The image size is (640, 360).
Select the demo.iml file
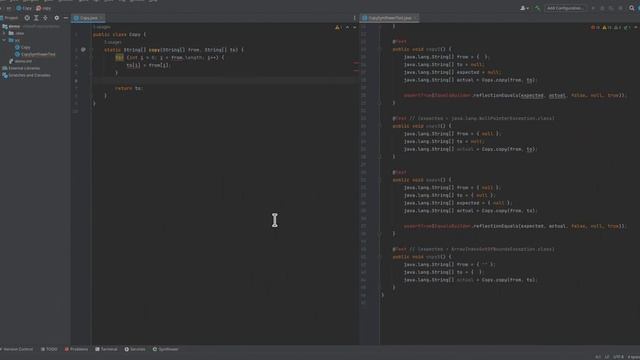coord(20,61)
